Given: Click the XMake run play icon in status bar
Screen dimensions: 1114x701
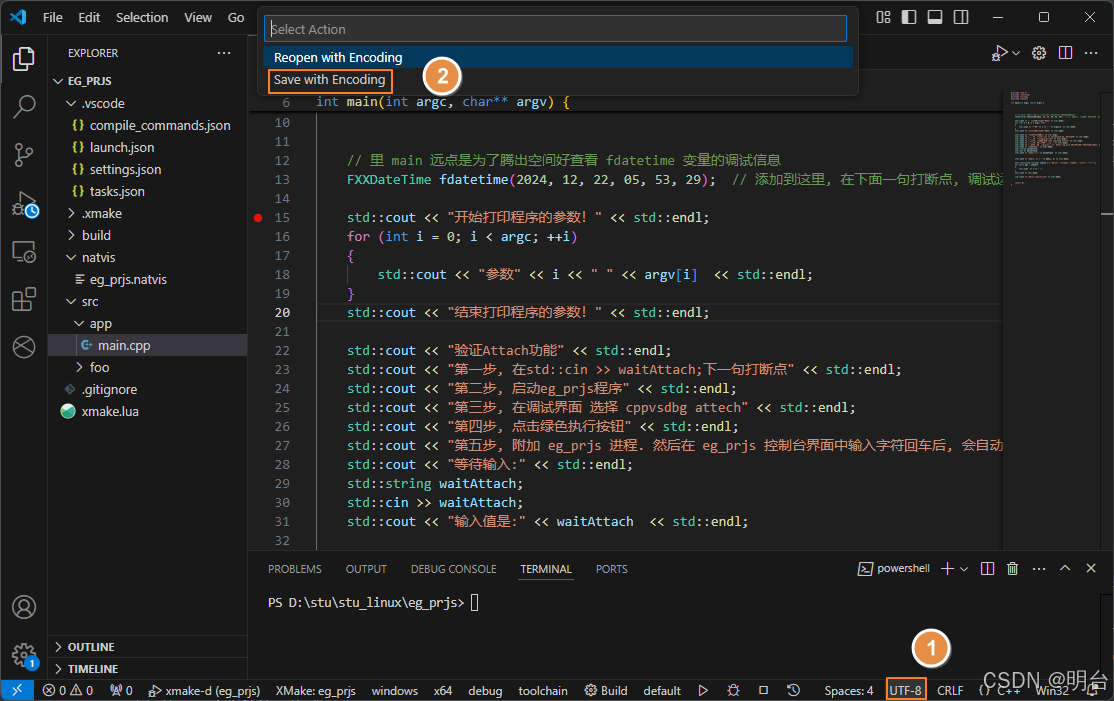Looking at the screenshot, I should tap(703, 690).
